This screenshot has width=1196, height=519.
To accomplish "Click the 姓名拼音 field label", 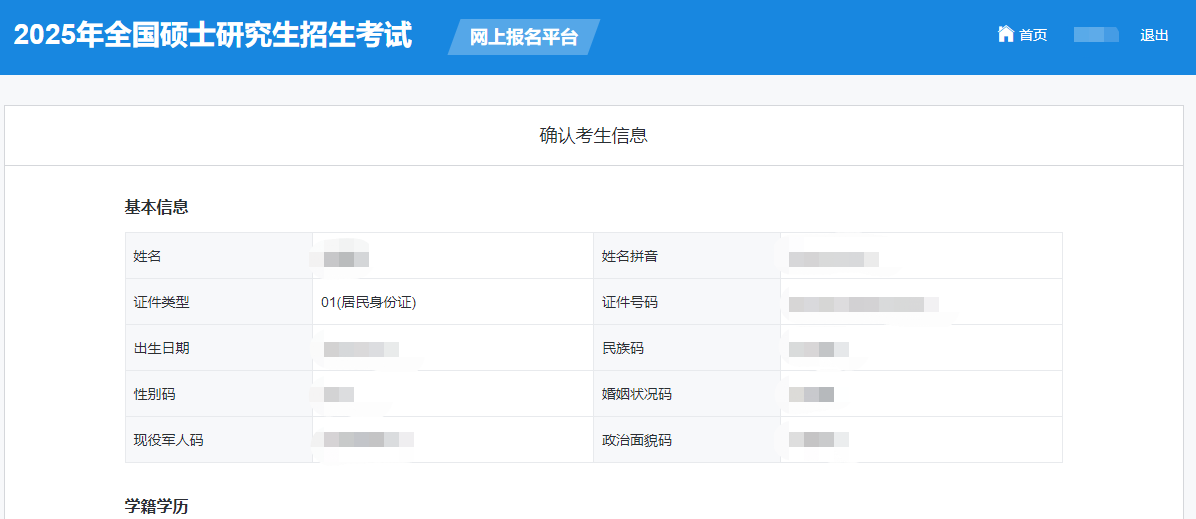I will [629, 256].
